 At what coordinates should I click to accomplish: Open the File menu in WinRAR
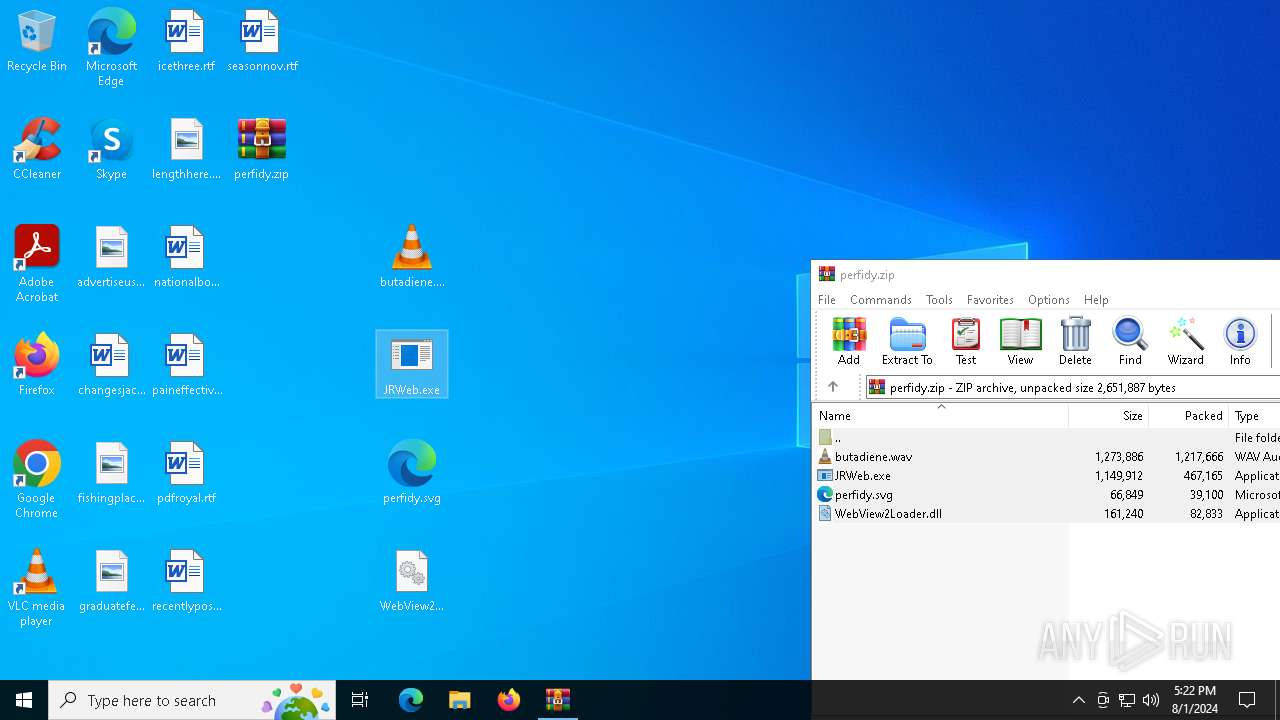pos(827,300)
